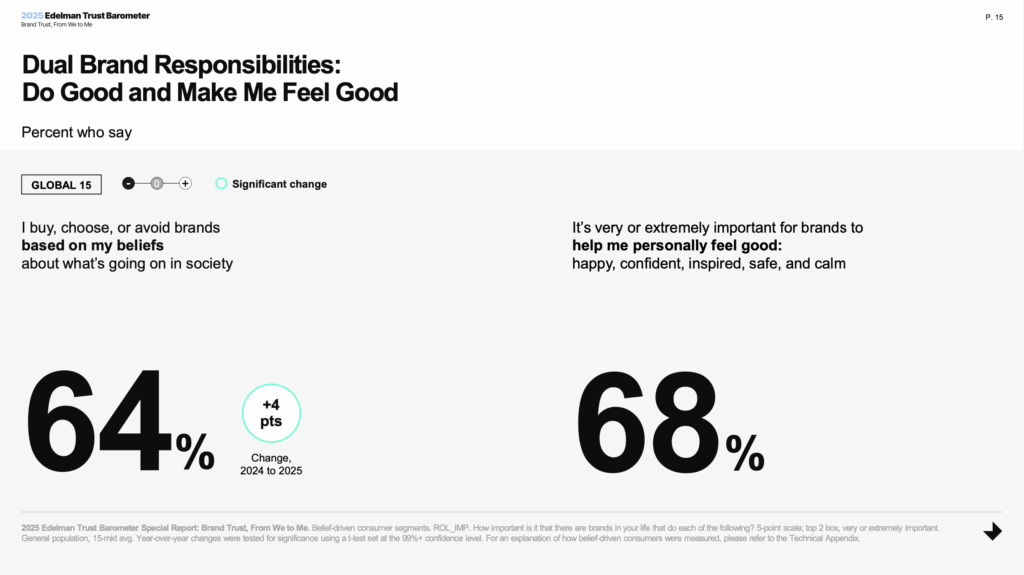Screen dimensions: 1024x575
Task: Click the 'Change, 2024 to 2025' caption
Action: pyautogui.click(x=271, y=464)
